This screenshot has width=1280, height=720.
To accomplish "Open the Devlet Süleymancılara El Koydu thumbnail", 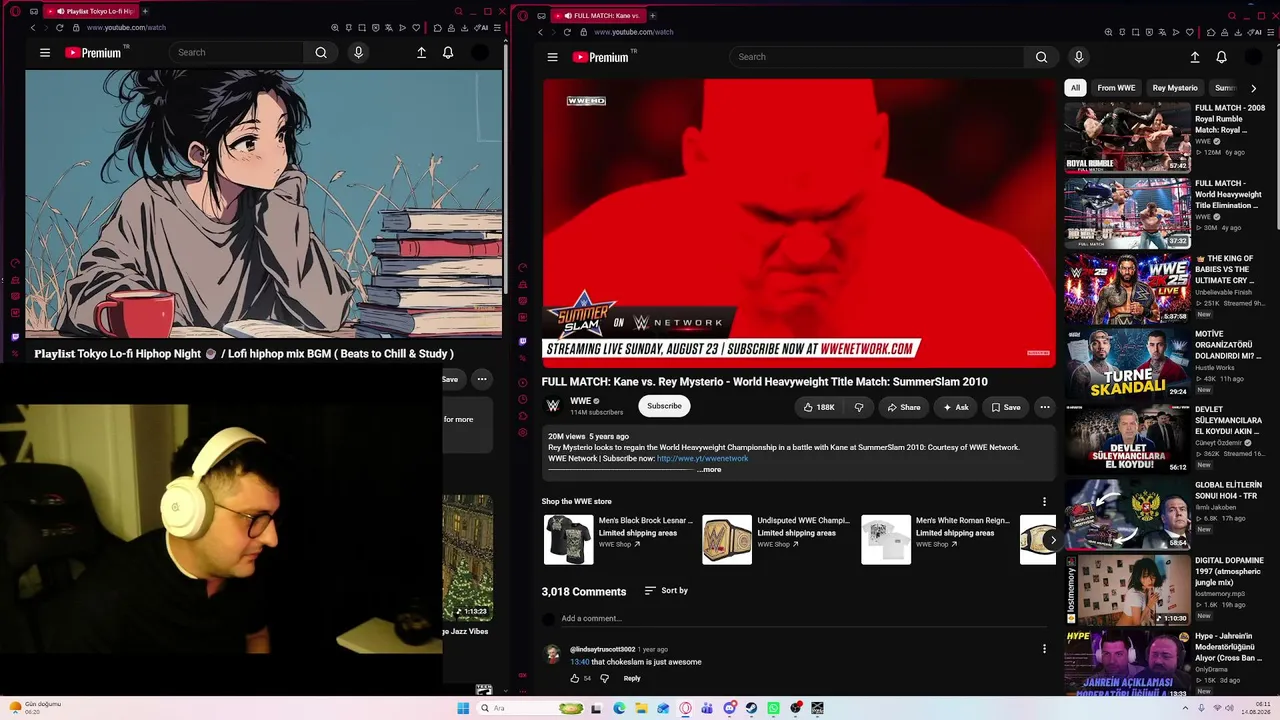I will coord(1127,439).
